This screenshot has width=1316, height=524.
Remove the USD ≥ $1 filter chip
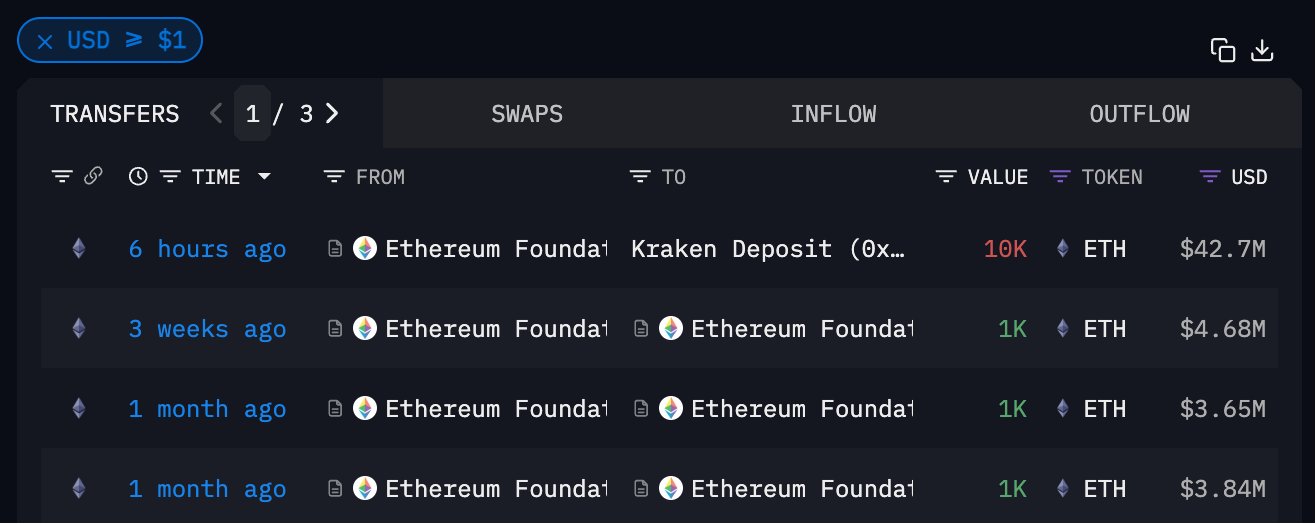45,41
